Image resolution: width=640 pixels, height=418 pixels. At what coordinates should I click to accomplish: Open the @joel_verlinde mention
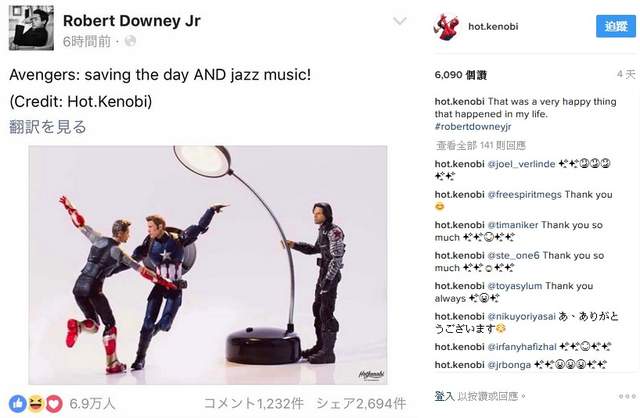[x=521, y=164]
